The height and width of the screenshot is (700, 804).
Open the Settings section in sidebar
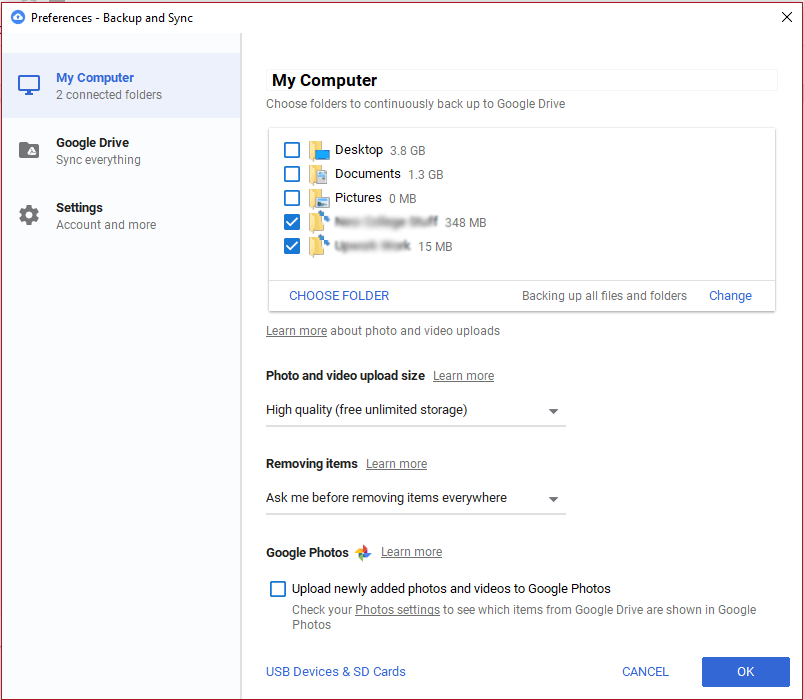(x=120, y=215)
